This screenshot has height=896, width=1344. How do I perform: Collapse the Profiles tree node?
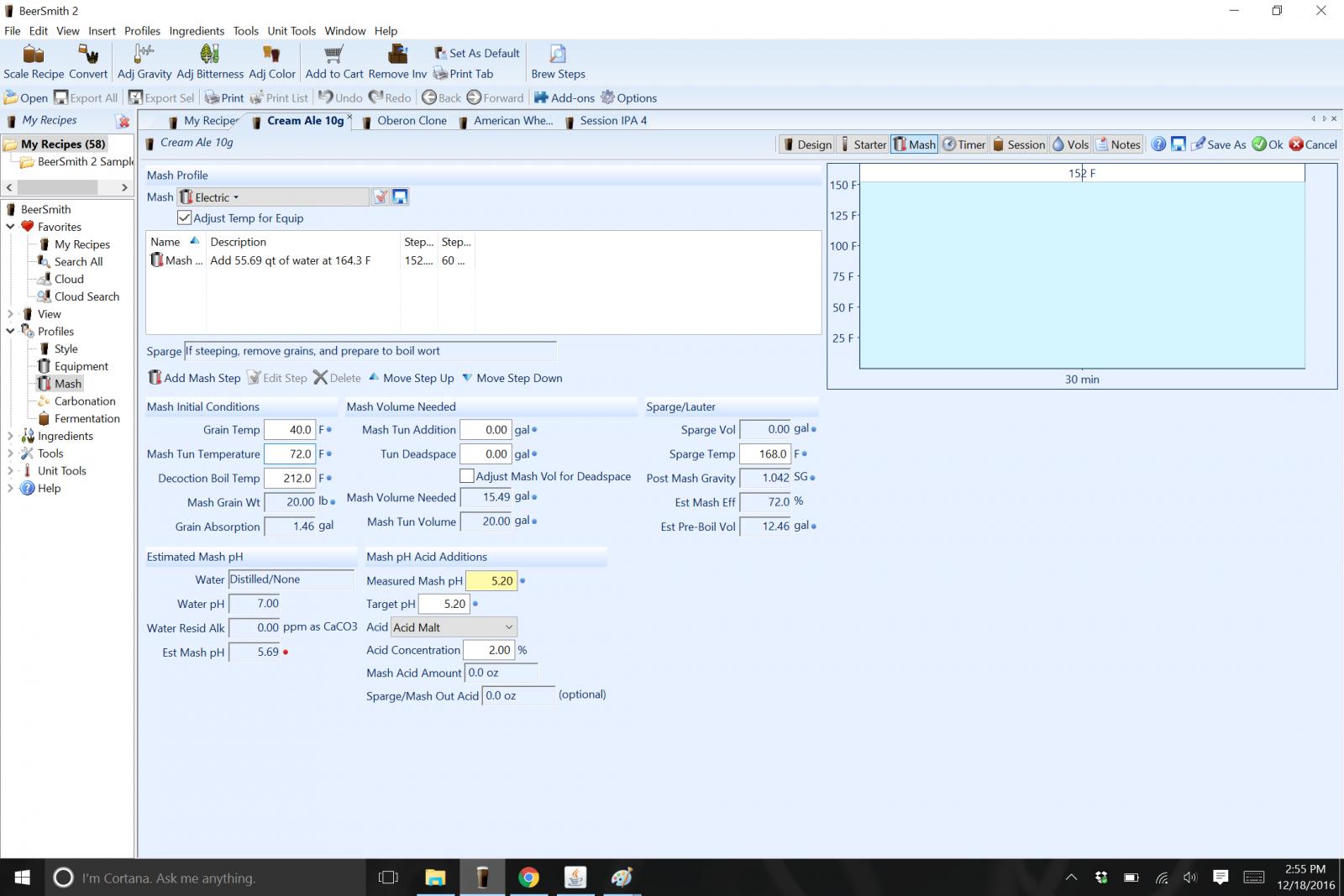pos(10,331)
